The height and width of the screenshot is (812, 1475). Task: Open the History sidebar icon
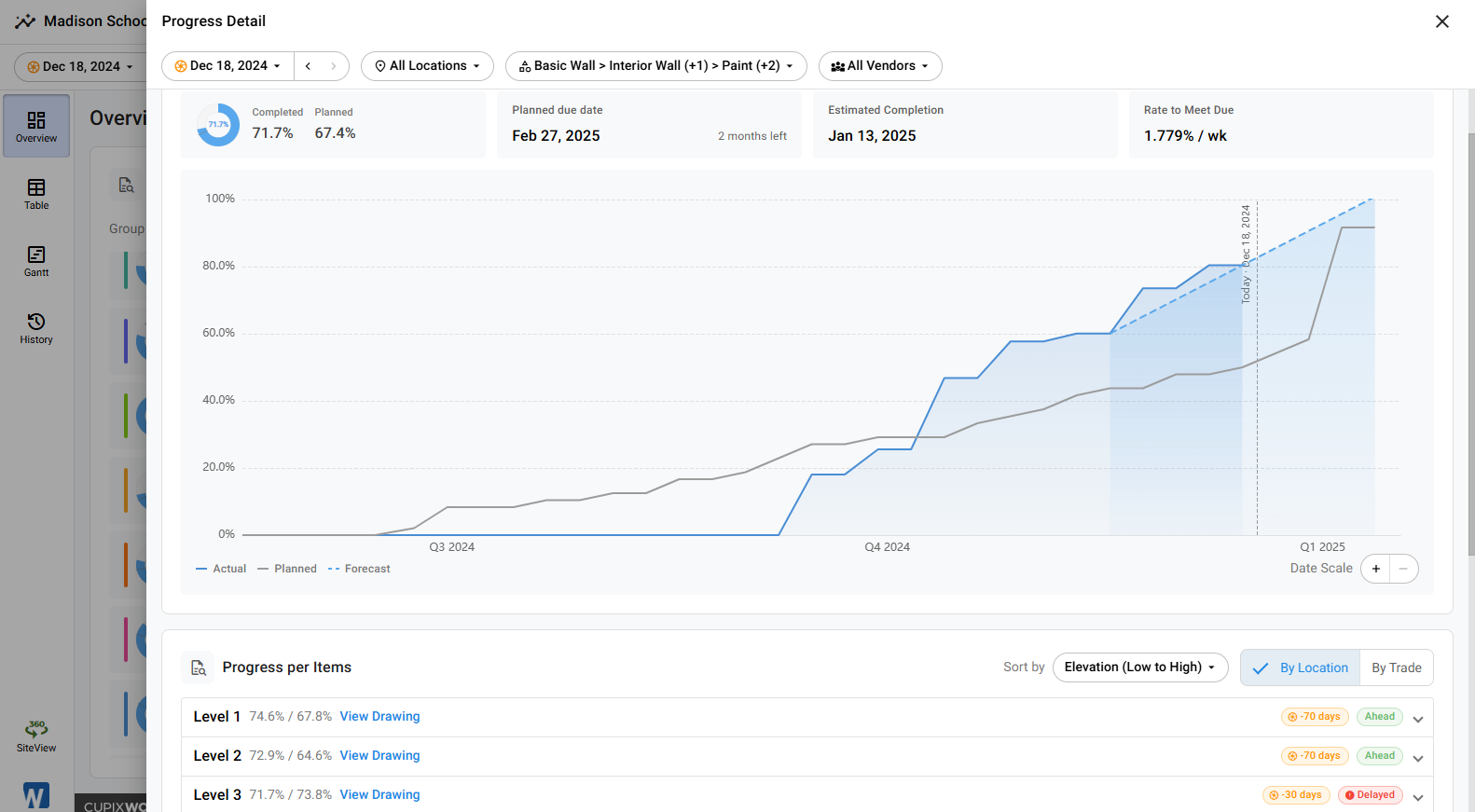(36, 328)
